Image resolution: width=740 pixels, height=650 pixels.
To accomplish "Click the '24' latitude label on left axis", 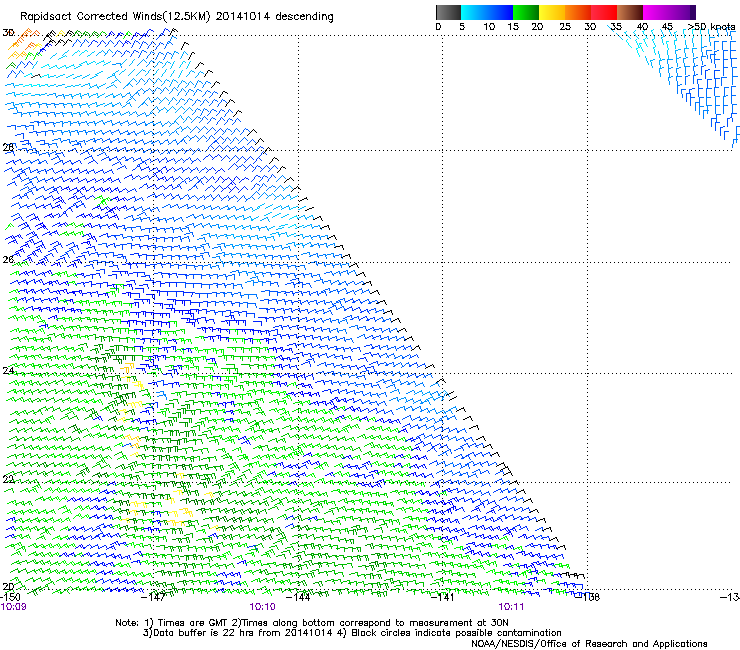I will coord(8,371).
